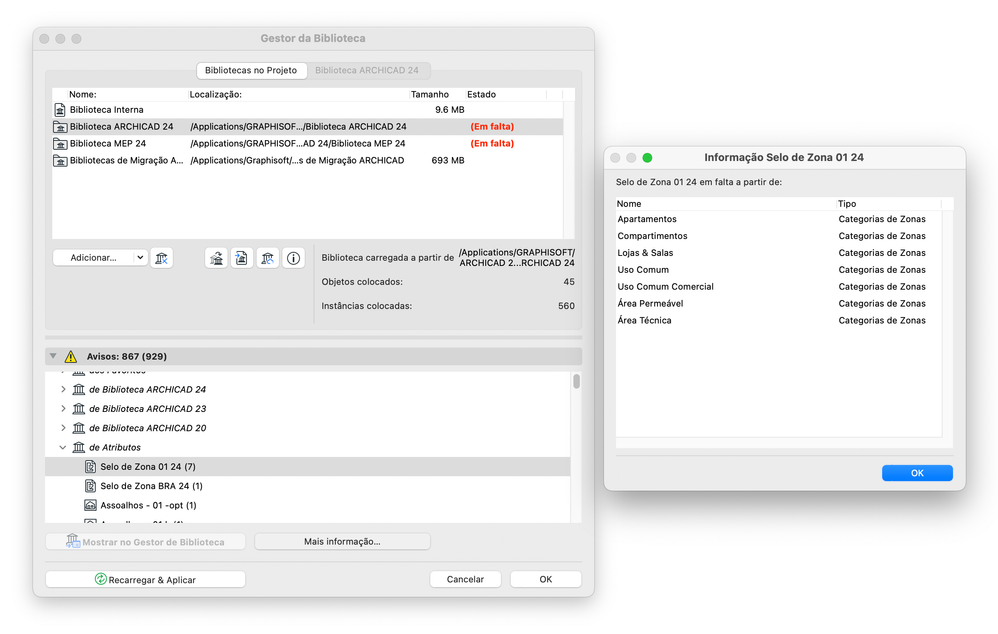The height and width of the screenshot is (634, 998).
Task: Select the Compartimentos row in info dialog
Action: 778,236
